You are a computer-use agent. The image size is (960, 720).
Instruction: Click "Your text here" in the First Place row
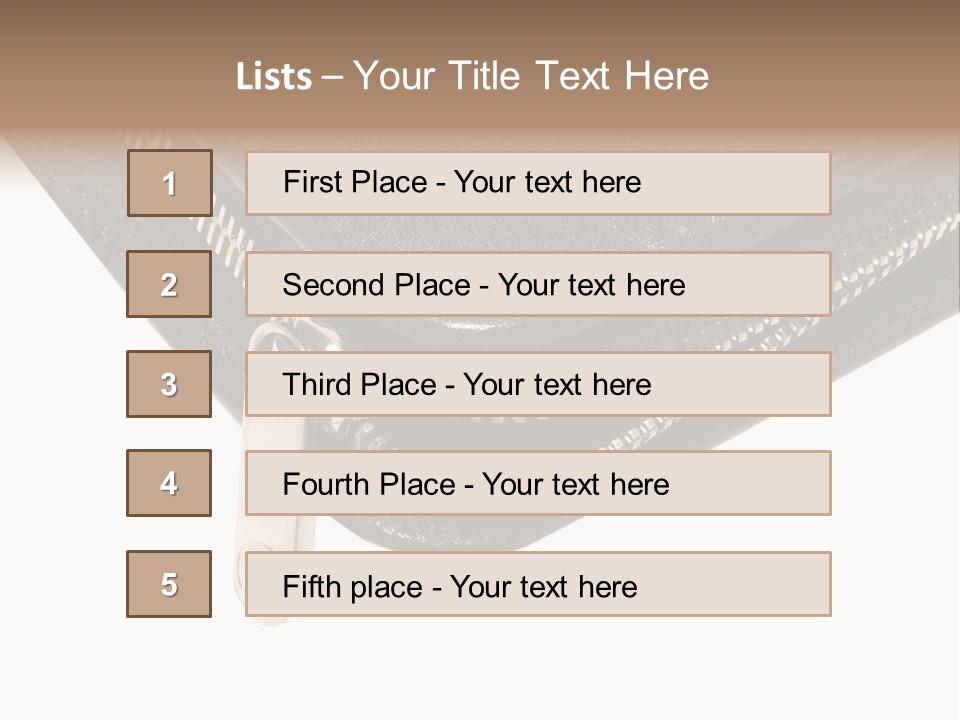point(547,182)
